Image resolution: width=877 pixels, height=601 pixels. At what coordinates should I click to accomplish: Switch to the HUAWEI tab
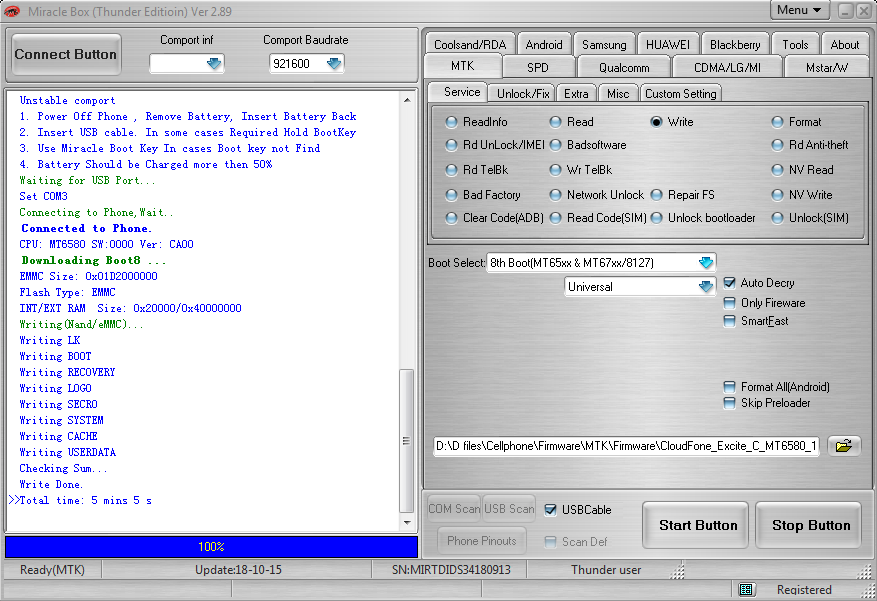(x=668, y=45)
